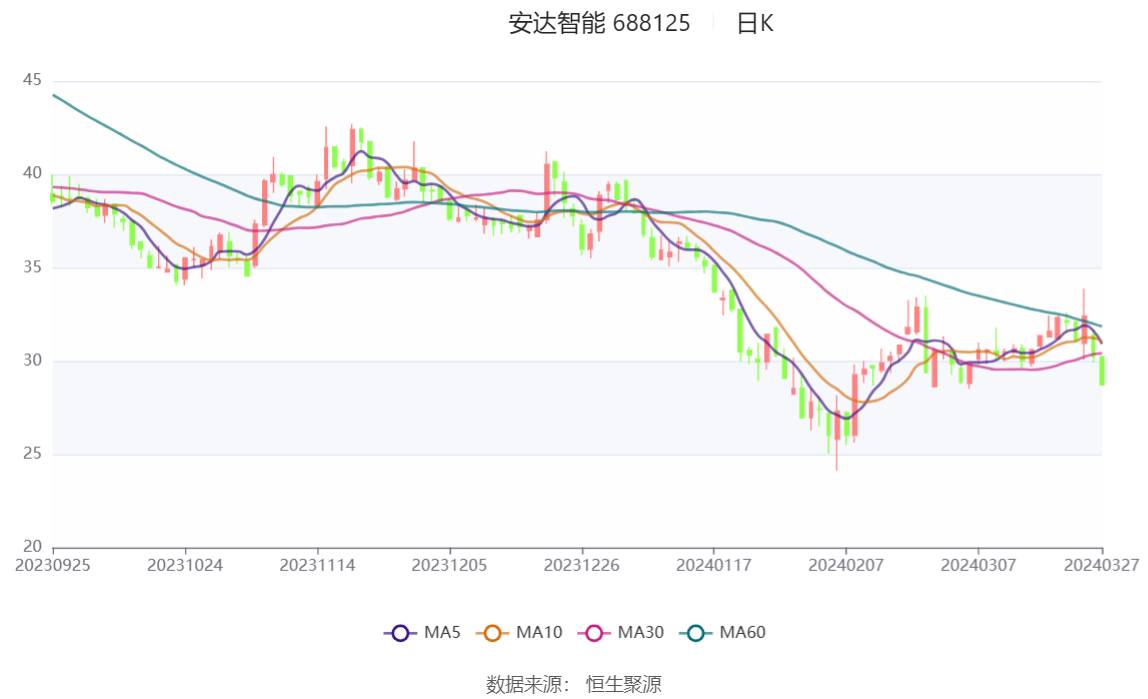Click the 日K label in the title
Image resolution: width=1148 pixels, height=699 pixels.
point(755,23)
